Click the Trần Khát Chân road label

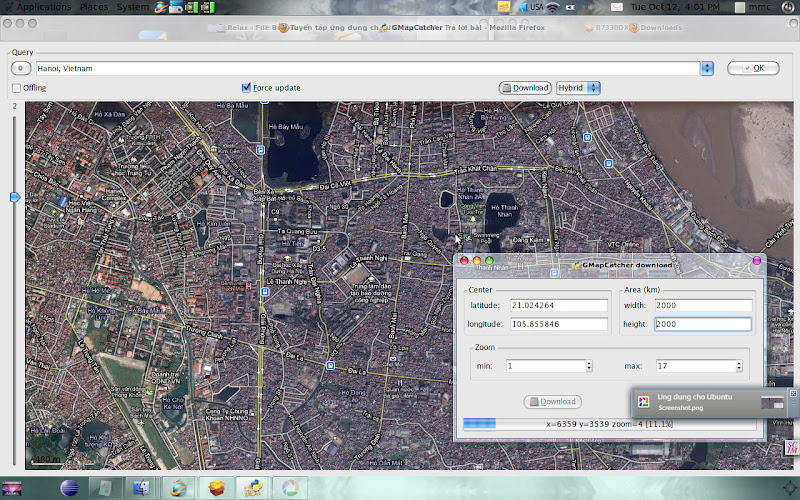click(475, 168)
